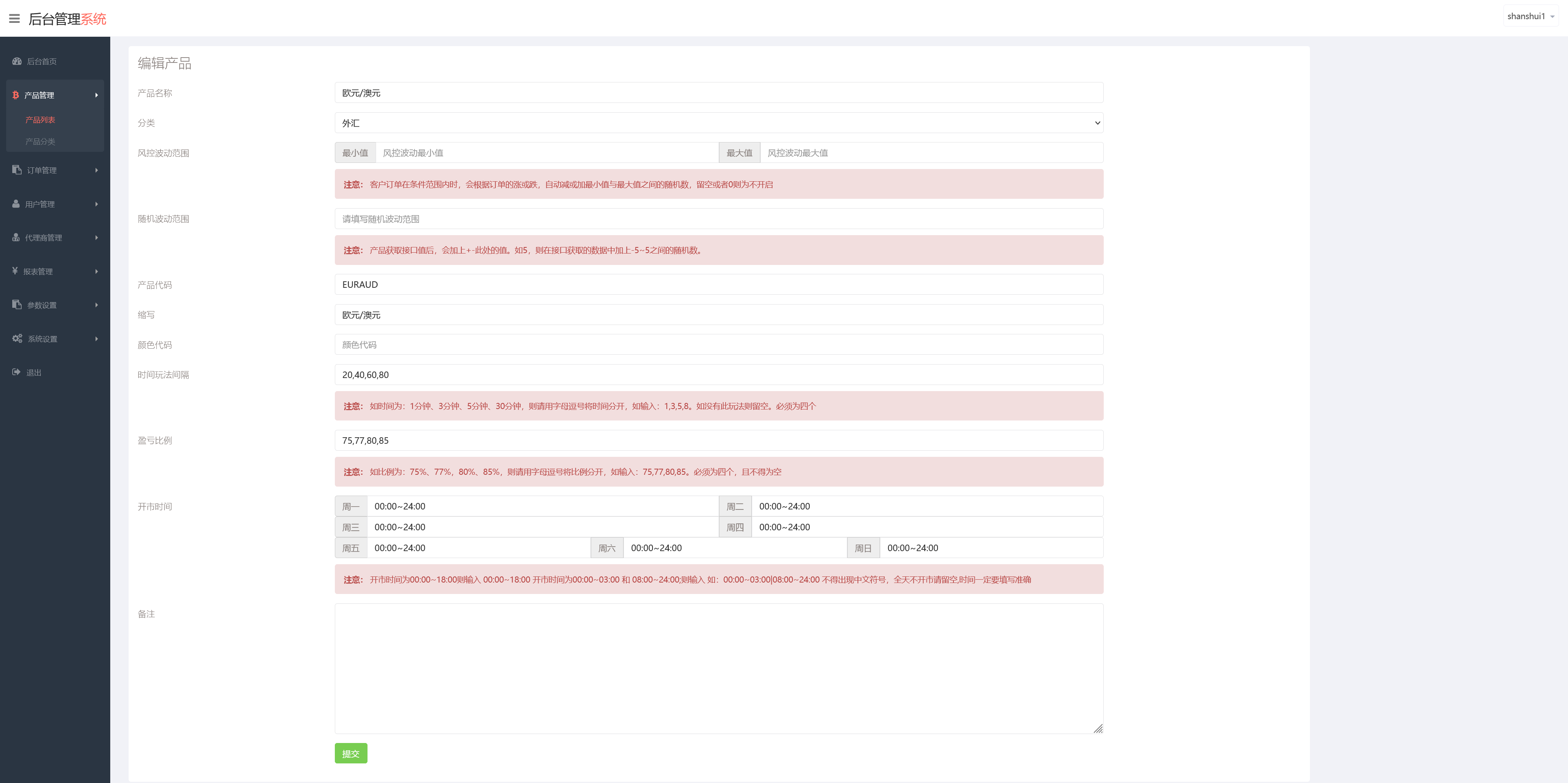Open the shanshui1 user dropdown
The height and width of the screenshot is (783, 1568).
pos(1530,16)
